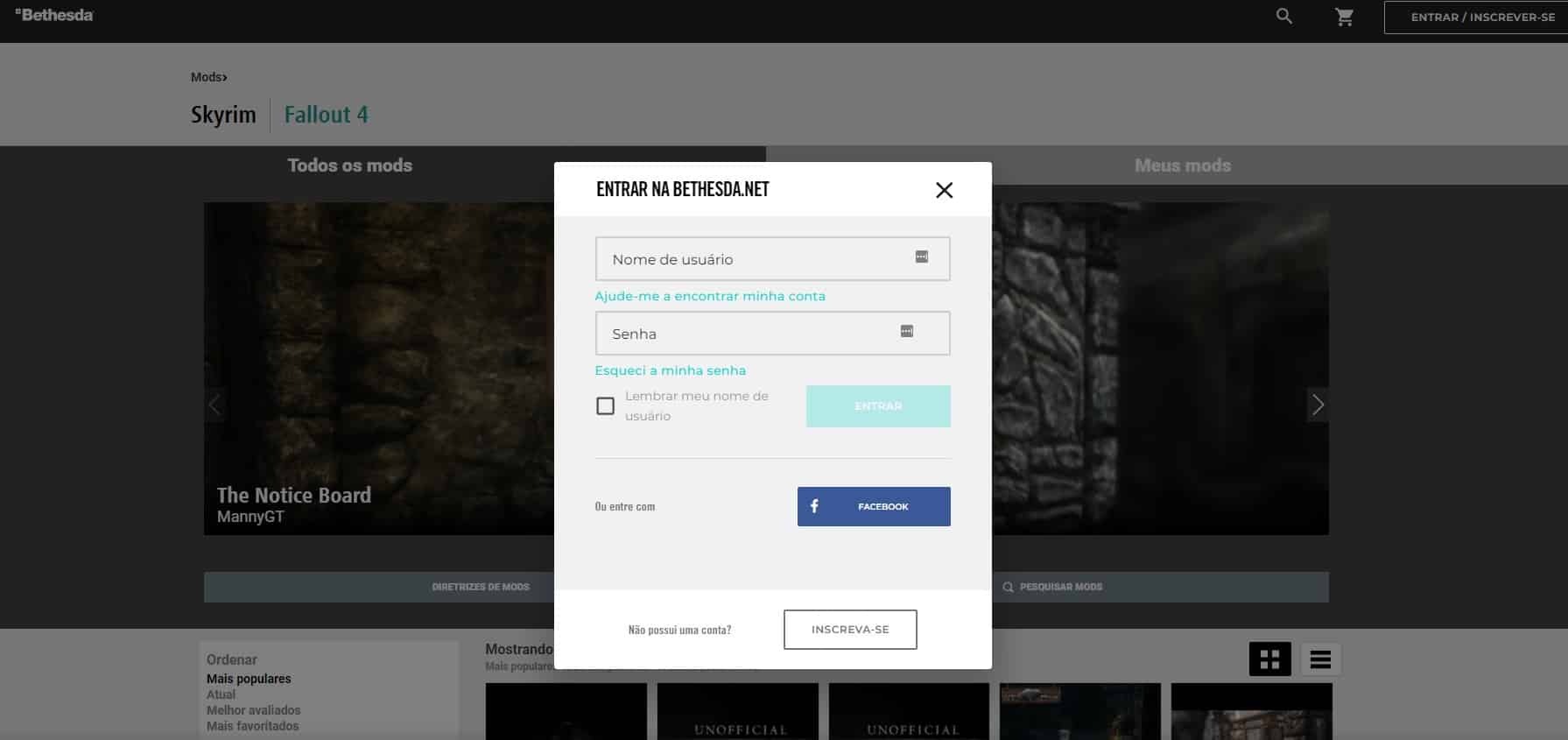
Task: Switch to grid view layout
Action: [x=1269, y=659]
